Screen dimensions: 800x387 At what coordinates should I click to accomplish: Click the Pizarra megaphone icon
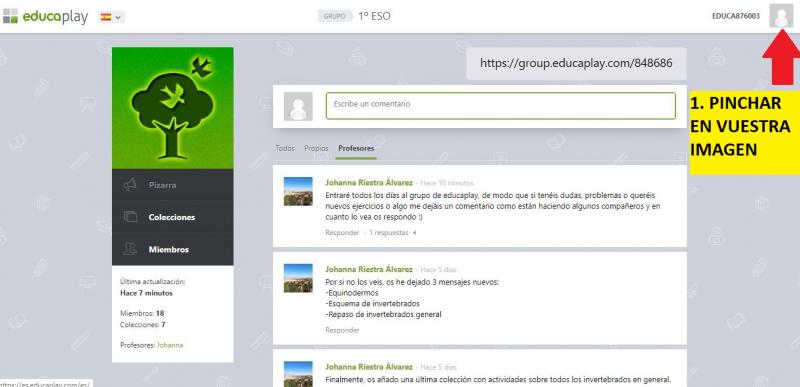click(130, 185)
